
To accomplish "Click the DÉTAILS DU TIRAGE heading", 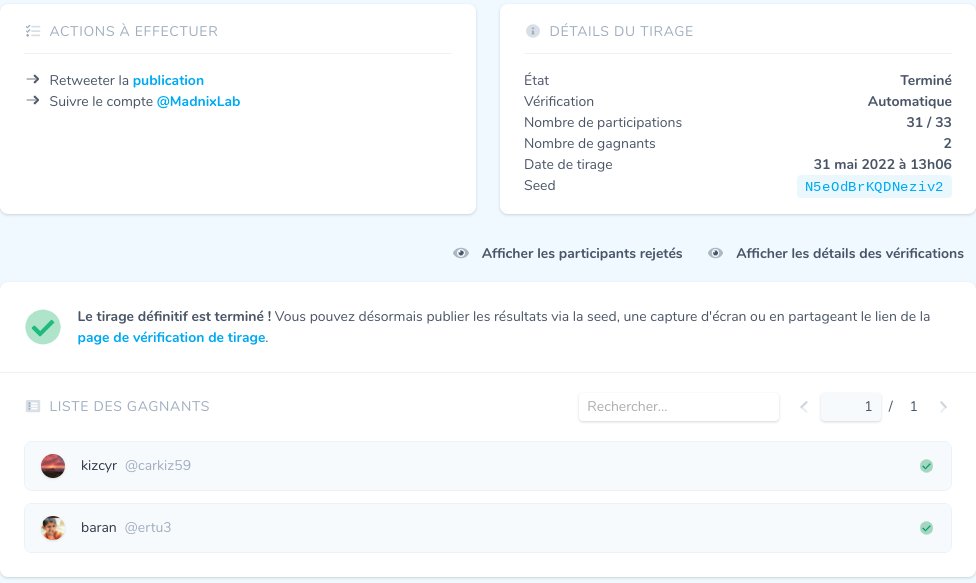I will click(x=621, y=31).
